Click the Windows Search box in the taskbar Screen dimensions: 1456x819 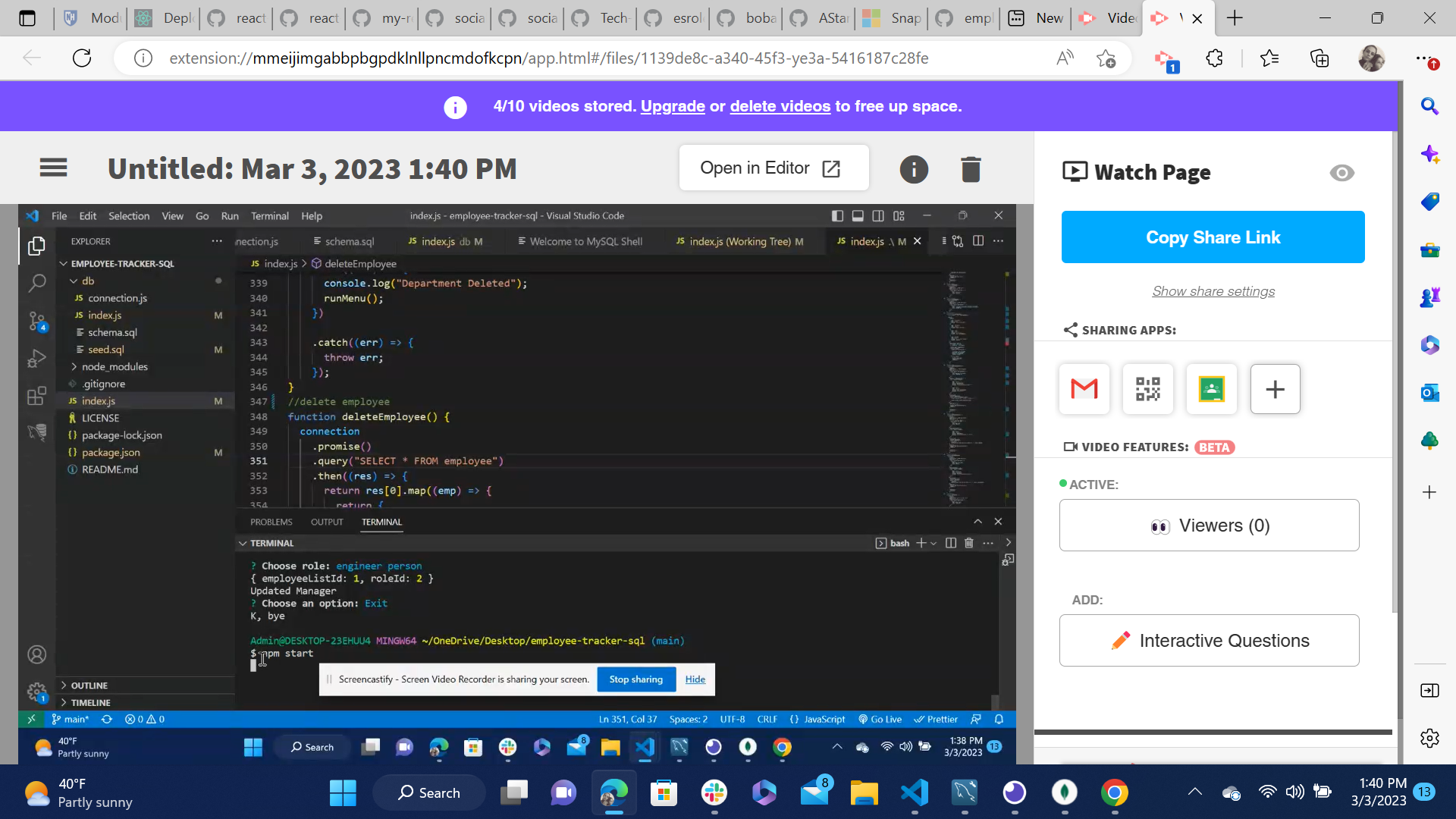(x=428, y=792)
